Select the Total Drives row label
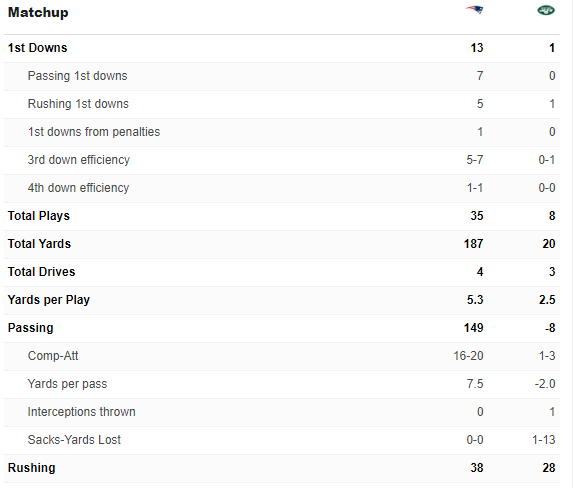 coord(41,272)
